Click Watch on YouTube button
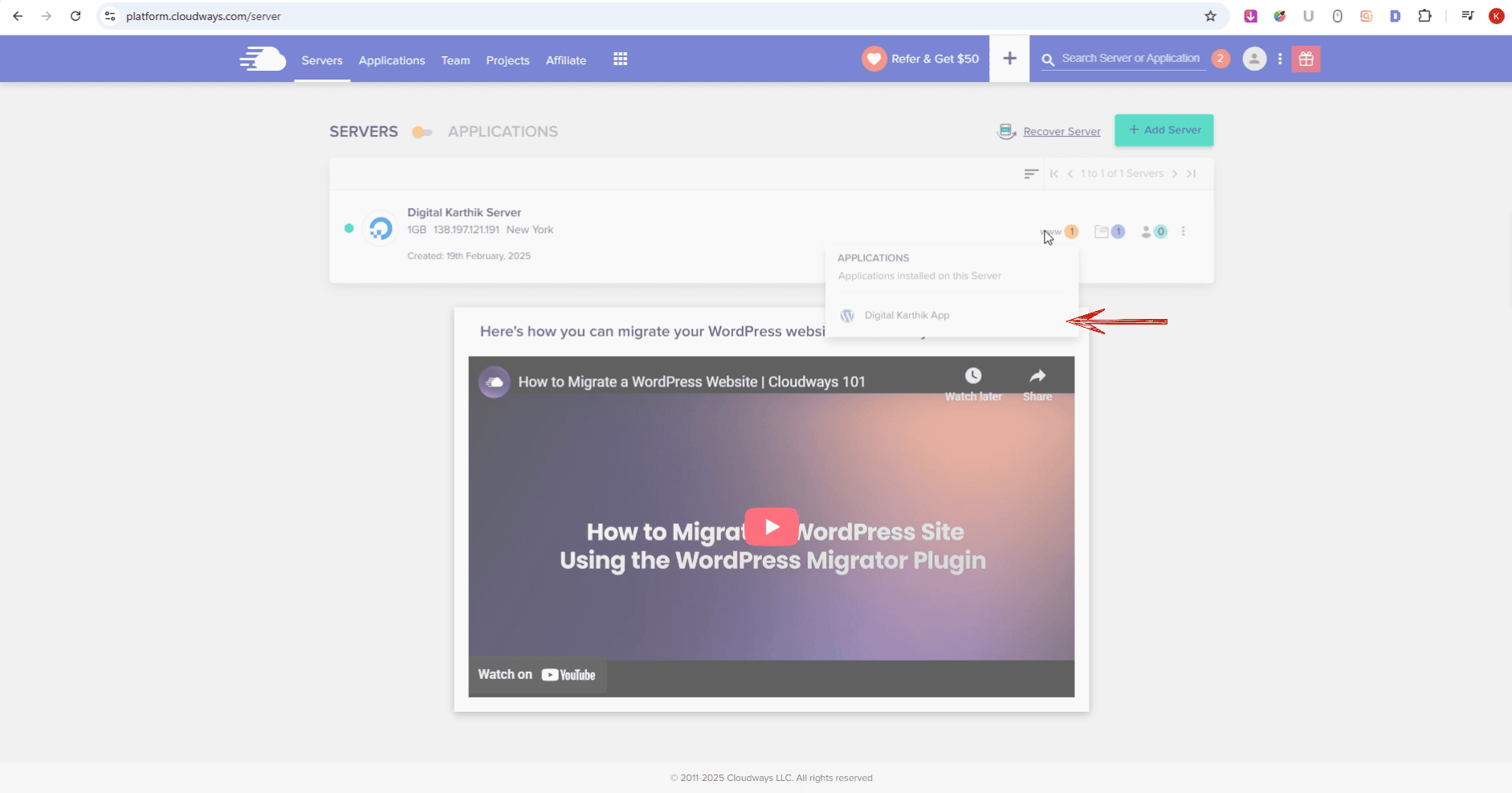Image resolution: width=1512 pixels, height=793 pixels. pyautogui.click(x=537, y=675)
